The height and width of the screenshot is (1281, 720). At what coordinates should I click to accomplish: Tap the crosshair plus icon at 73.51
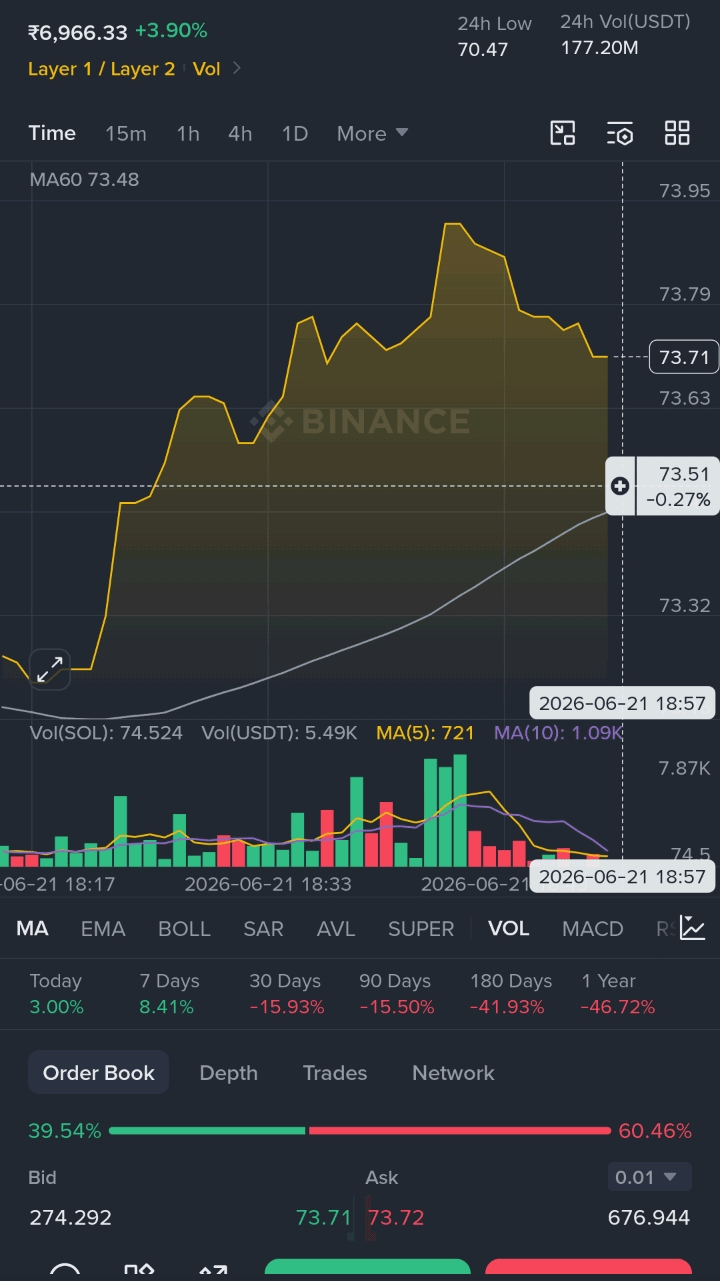[x=620, y=486]
